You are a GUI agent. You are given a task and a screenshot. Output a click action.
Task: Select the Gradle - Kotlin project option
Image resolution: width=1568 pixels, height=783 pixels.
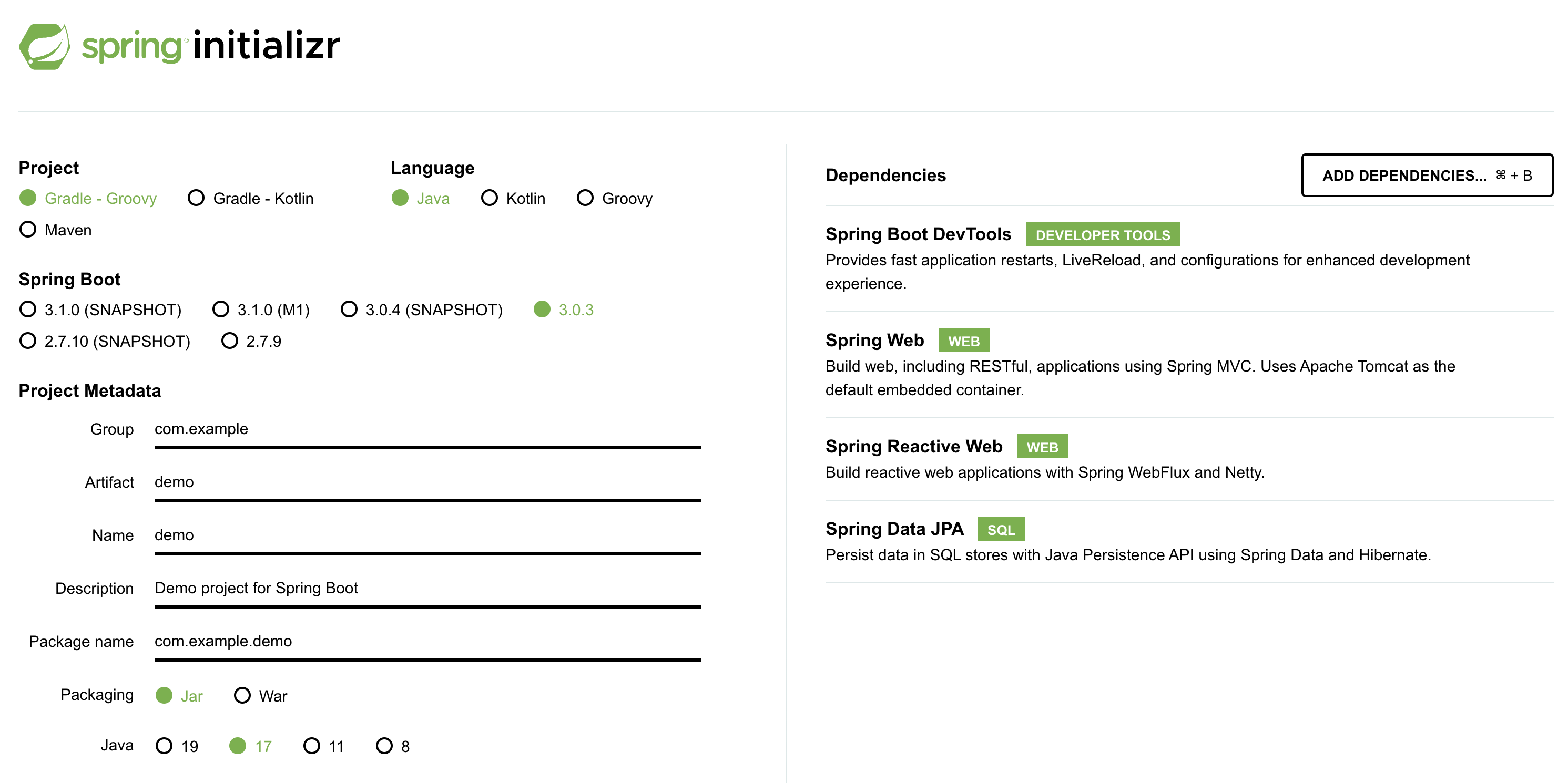251,198
